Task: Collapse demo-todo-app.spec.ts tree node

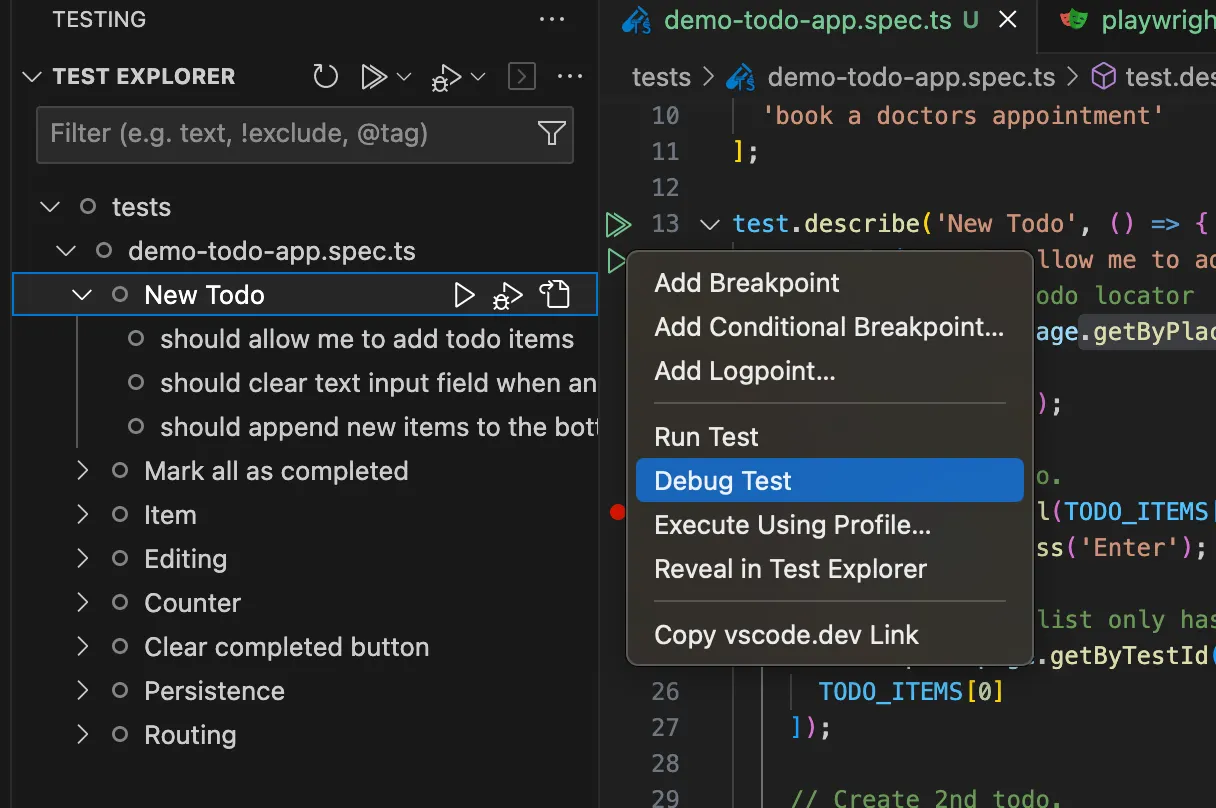Action: (65, 251)
